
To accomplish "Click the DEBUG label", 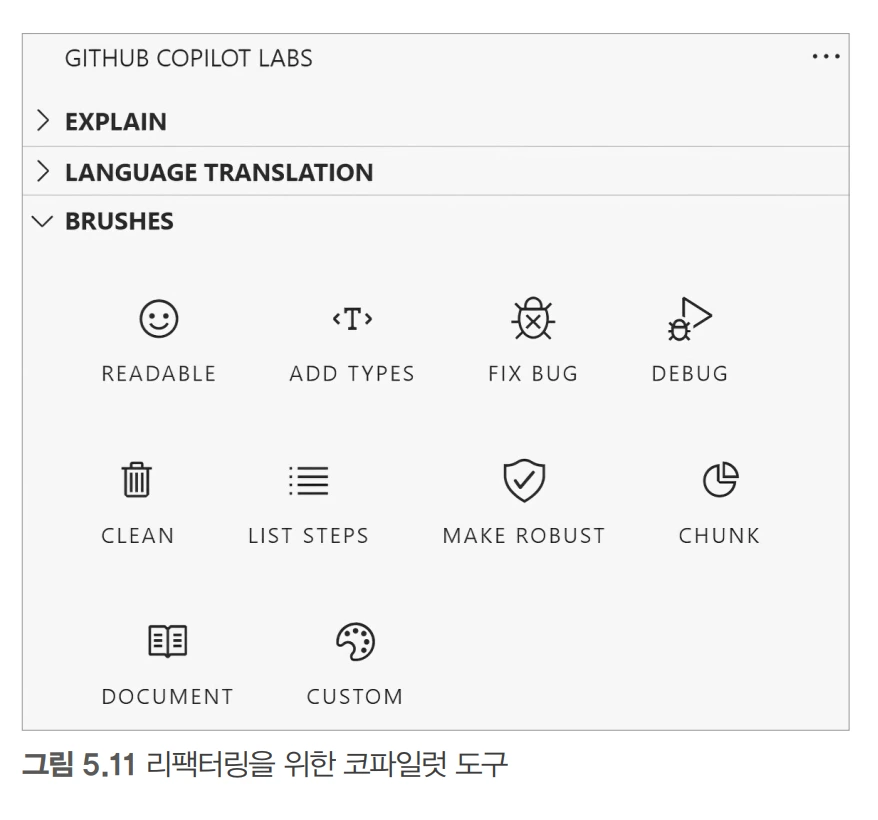I will point(690,374).
